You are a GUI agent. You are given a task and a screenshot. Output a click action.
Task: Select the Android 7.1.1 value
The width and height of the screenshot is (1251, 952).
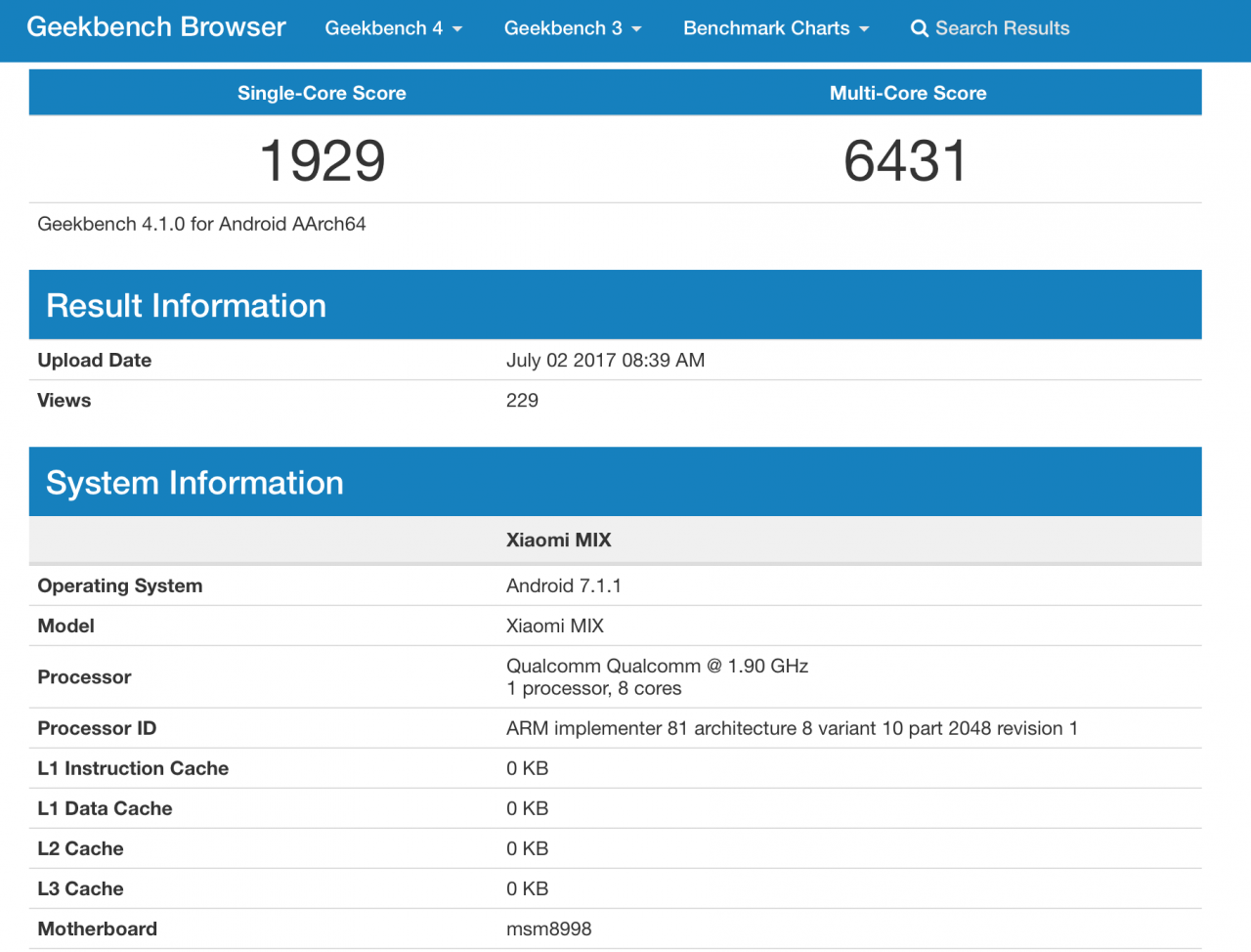pos(564,585)
